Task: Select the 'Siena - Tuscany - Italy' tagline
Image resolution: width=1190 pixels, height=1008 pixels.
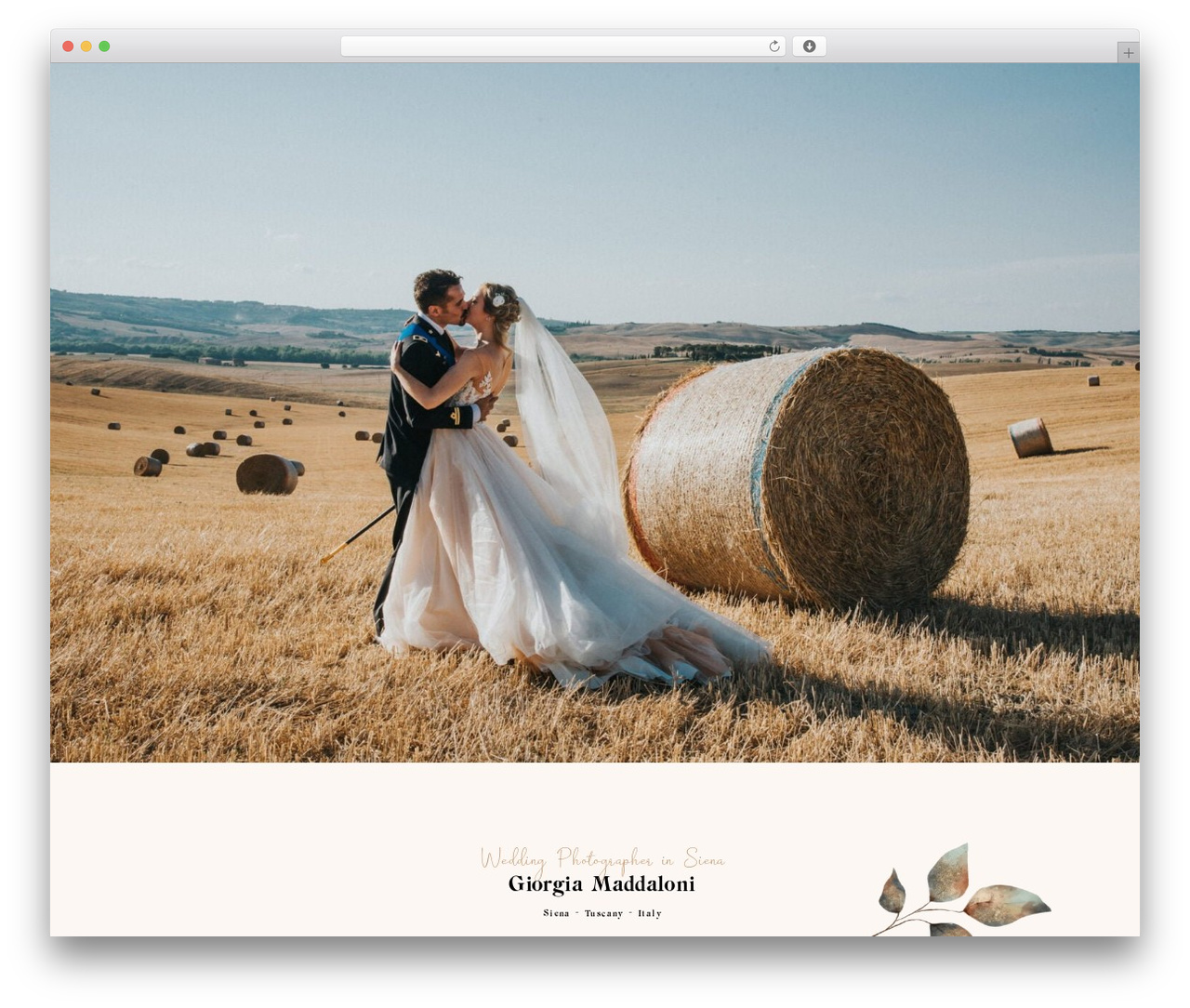Action: (602, 913)
